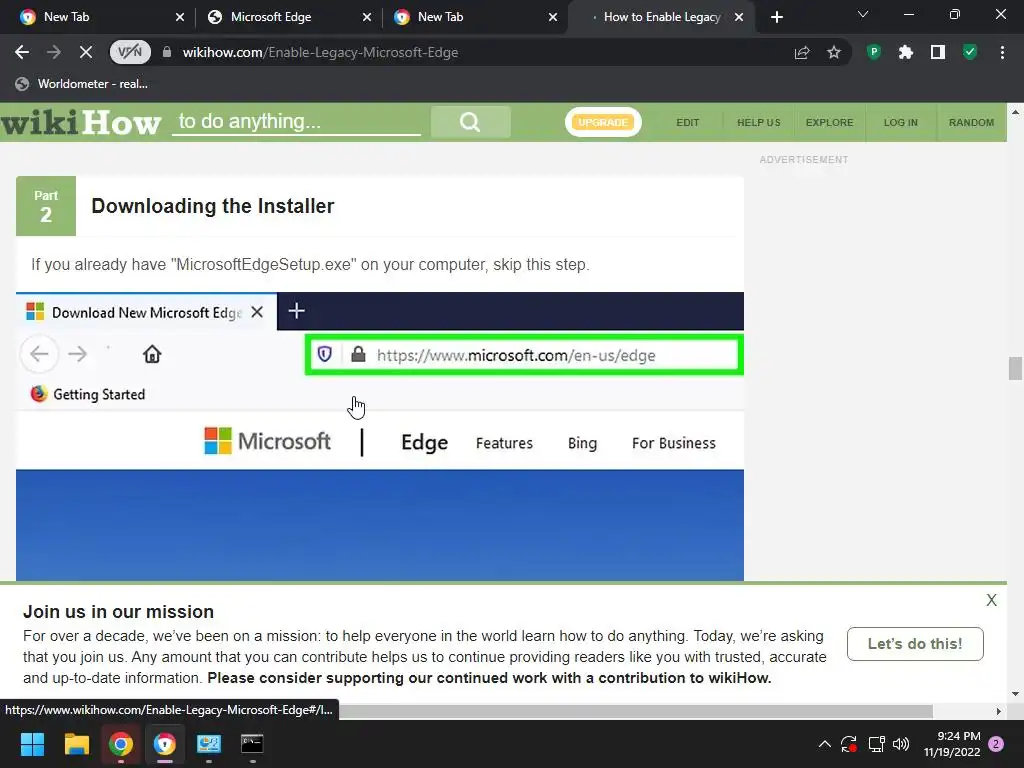Open the HELP US menu

click(758, 122)
